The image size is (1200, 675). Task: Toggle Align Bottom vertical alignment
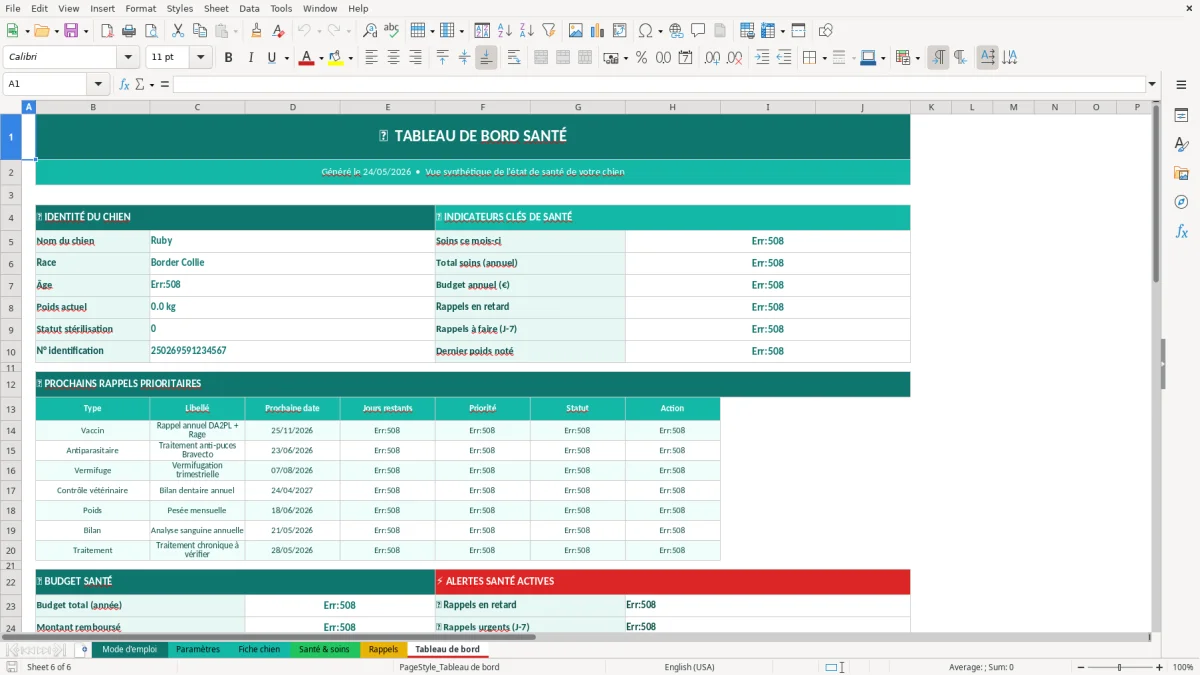coord(486,58)
